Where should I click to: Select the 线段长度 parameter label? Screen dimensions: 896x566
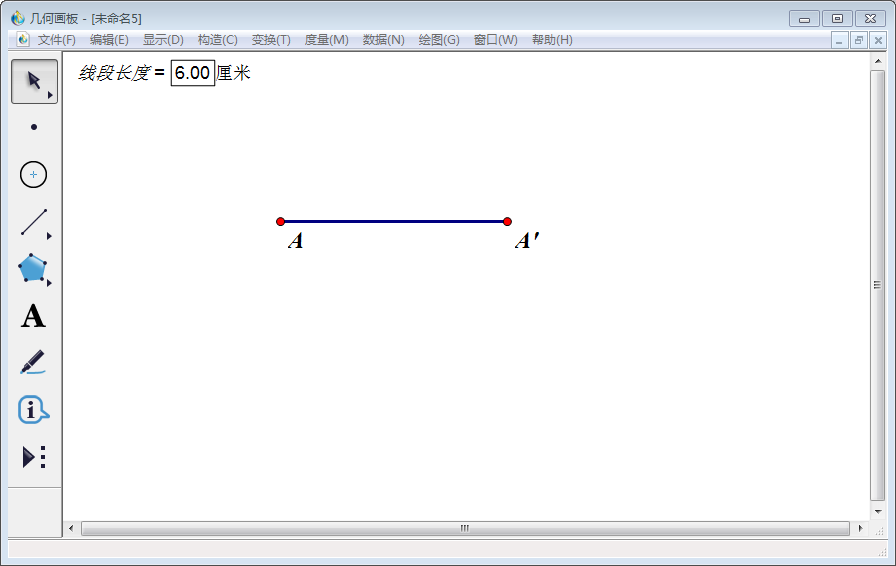click(x=114, y=73)
